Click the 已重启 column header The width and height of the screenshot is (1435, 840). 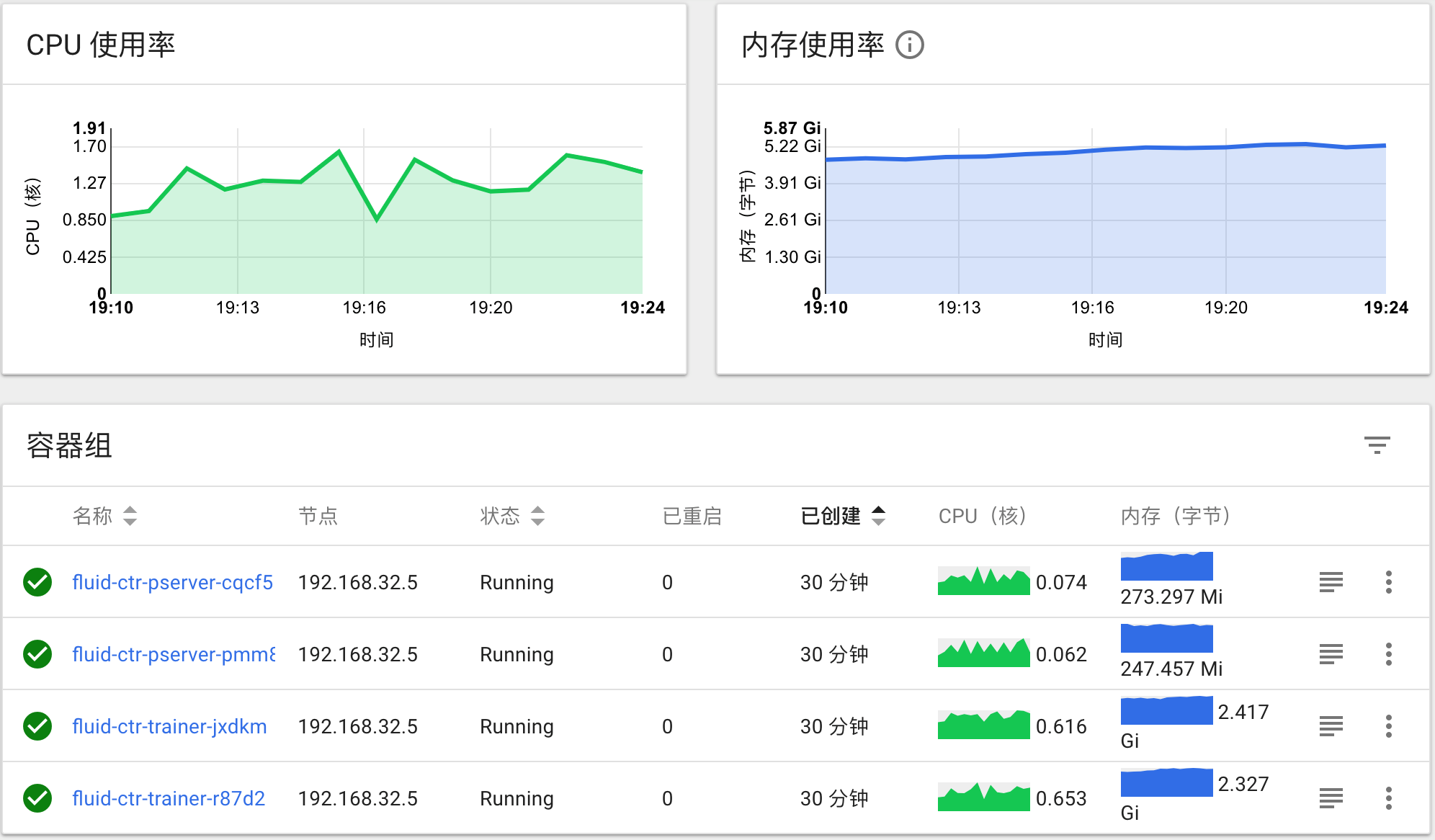(x=692, y=516)
